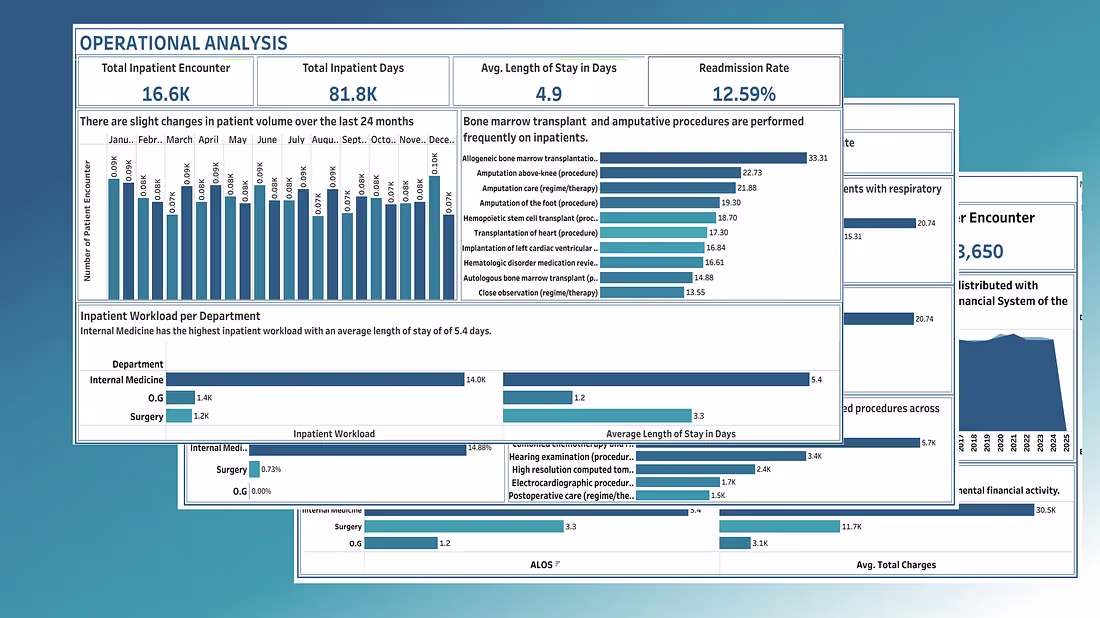The height and width of the screenshot is (618, 1100).
Task: Click the Inpatient Workload axis label
Action: pyautogui.click(x=334, y=434)
